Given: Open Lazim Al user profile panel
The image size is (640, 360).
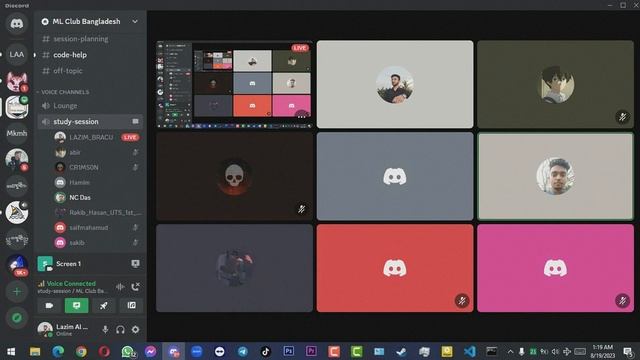Looking at the screenshot, I should pos(65,329).
